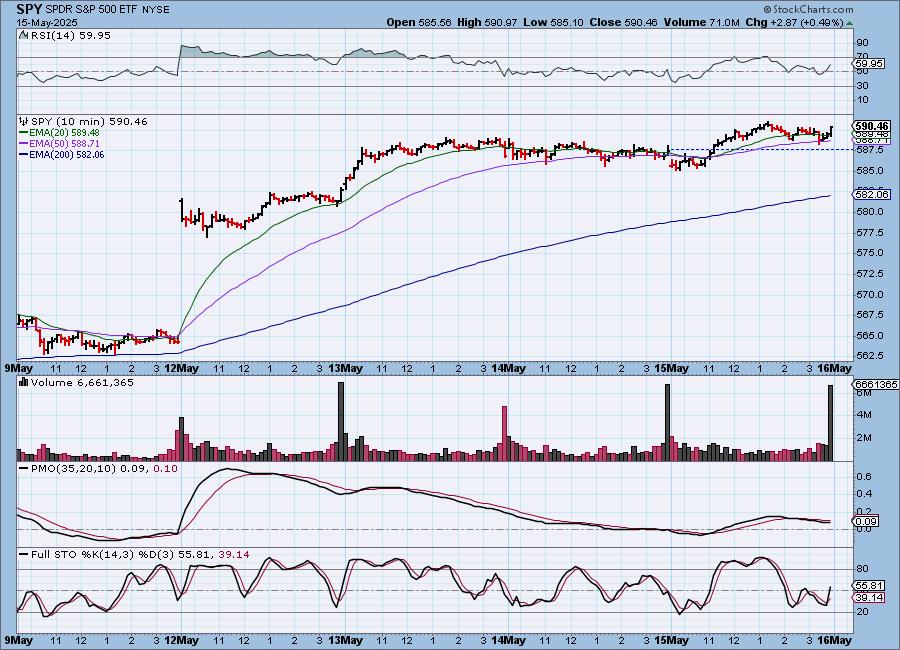Screen dimensions: 900x650
Task: Select the purple EMA(50) line swatch
Action: point(24,144)
